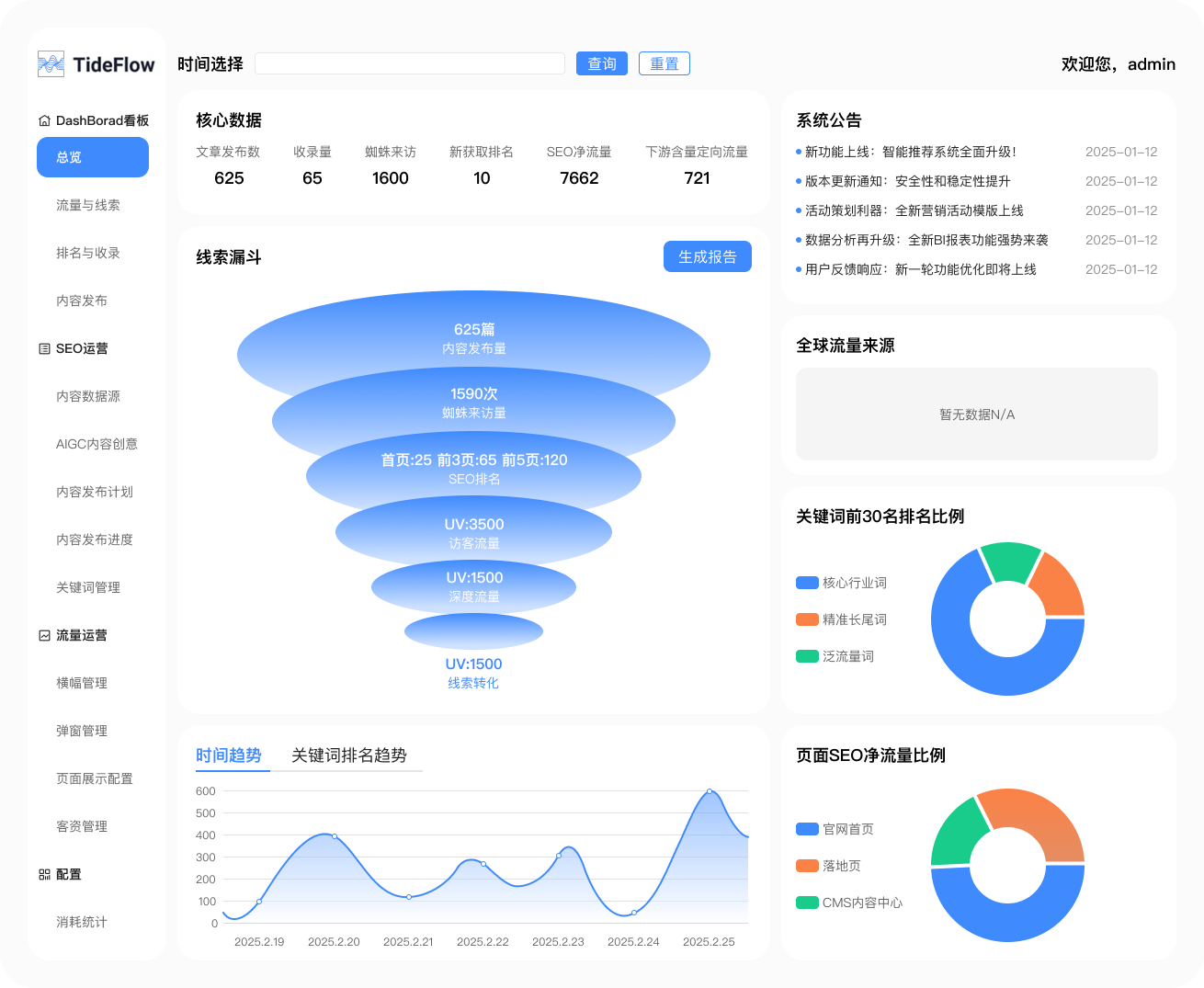The height and width of the screenshot is (988, 1204).
Task: Open 流量与线索 sidebar page
Action: click(x=88, y=205)
